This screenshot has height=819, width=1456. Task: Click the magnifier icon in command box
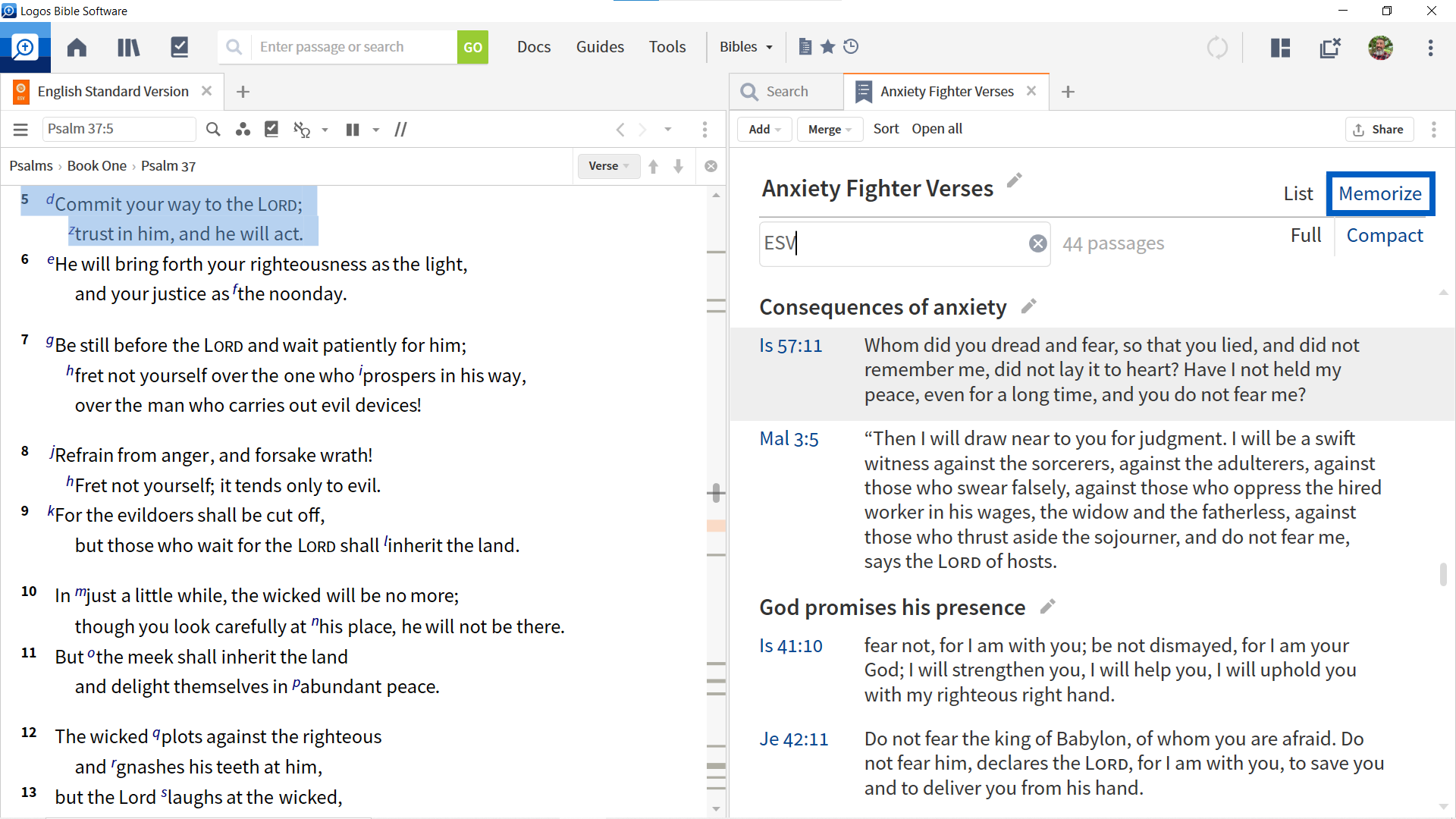click(x=234, y=47)
